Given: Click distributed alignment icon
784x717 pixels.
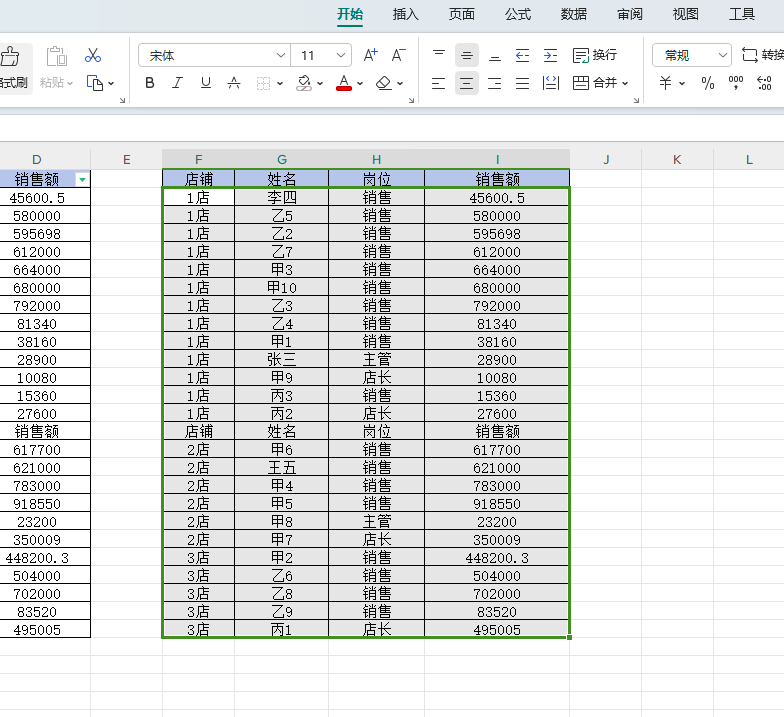Looking at the screenshot, I should [x=550, y=83].
